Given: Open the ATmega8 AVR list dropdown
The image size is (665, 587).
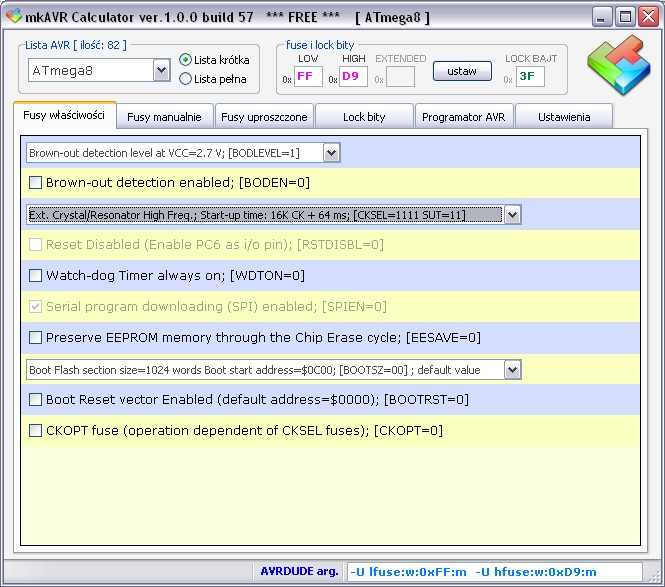Looking at the screenshot, I should 161,70.
